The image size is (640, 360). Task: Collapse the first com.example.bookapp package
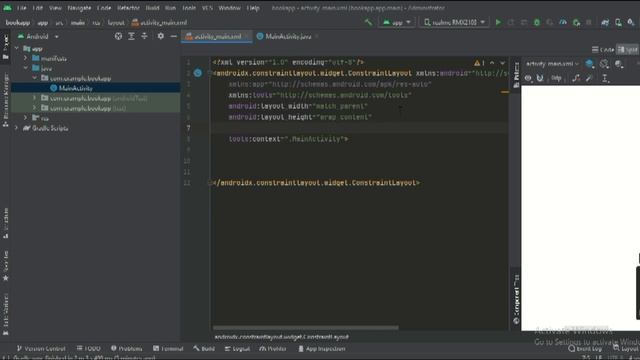point(35,78)
